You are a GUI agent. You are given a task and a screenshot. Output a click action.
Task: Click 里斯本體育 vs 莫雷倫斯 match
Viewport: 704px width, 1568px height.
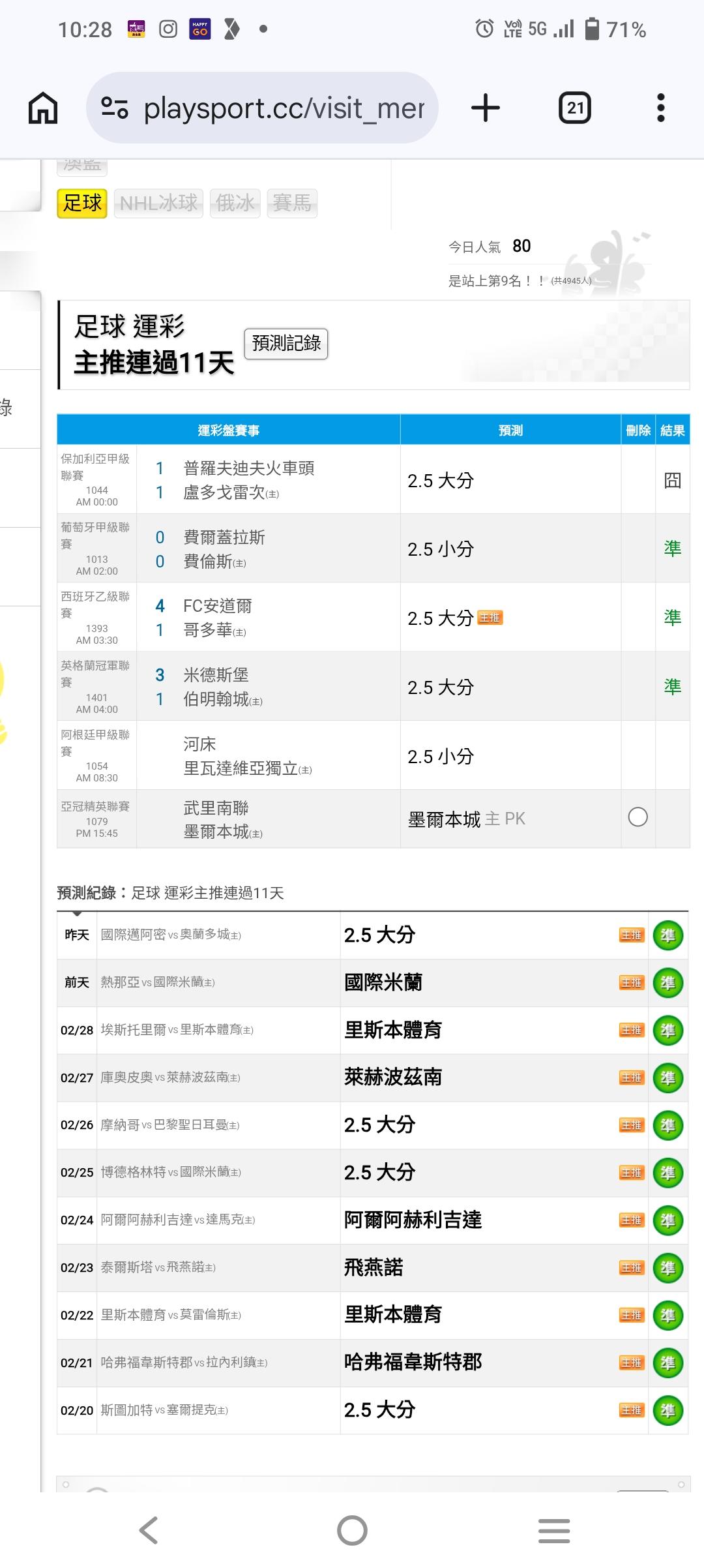coord(171,1315)
